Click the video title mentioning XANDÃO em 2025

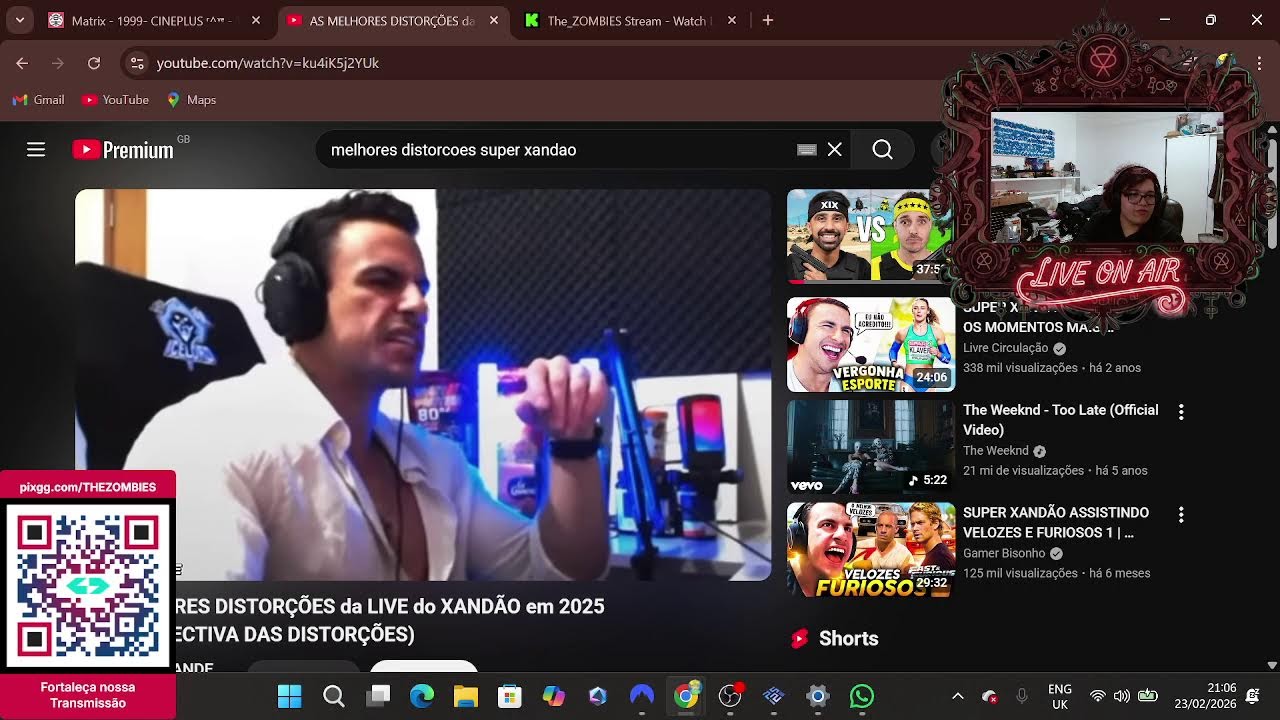[x=390, y=620]
